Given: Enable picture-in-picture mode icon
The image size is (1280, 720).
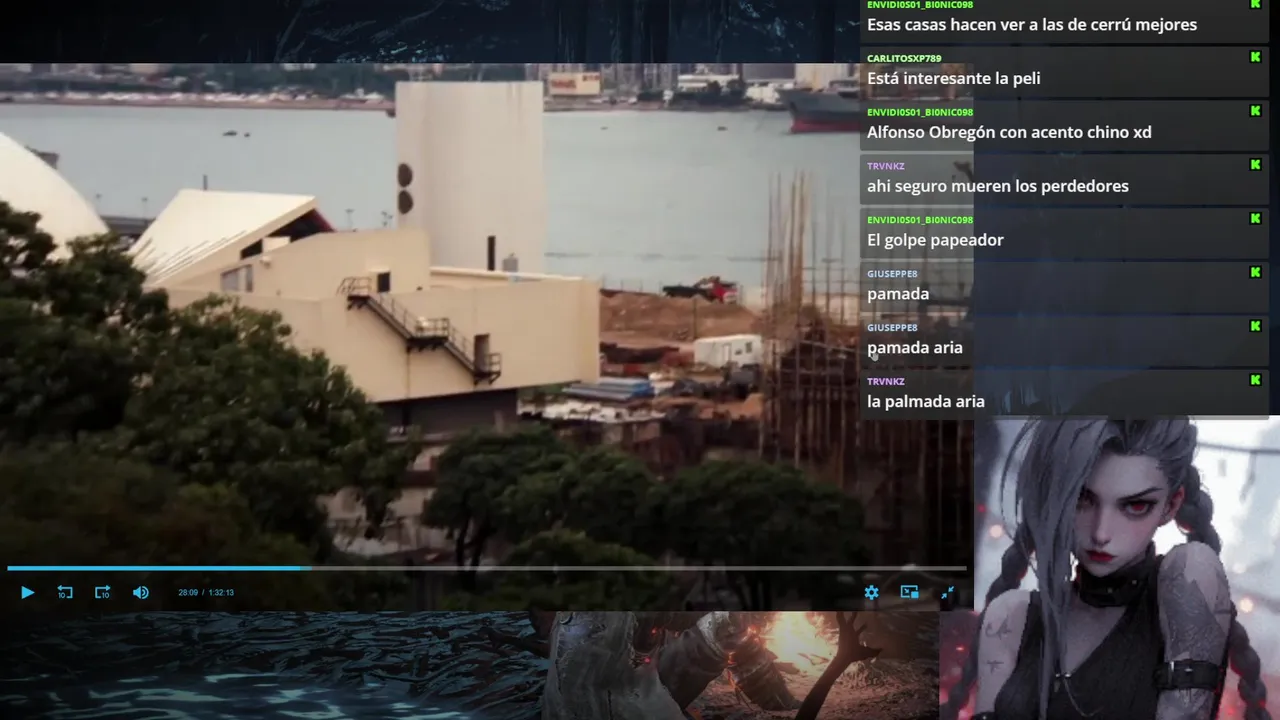Looking at the screenshot, I should pyautogui.click(x=909, y=593).
